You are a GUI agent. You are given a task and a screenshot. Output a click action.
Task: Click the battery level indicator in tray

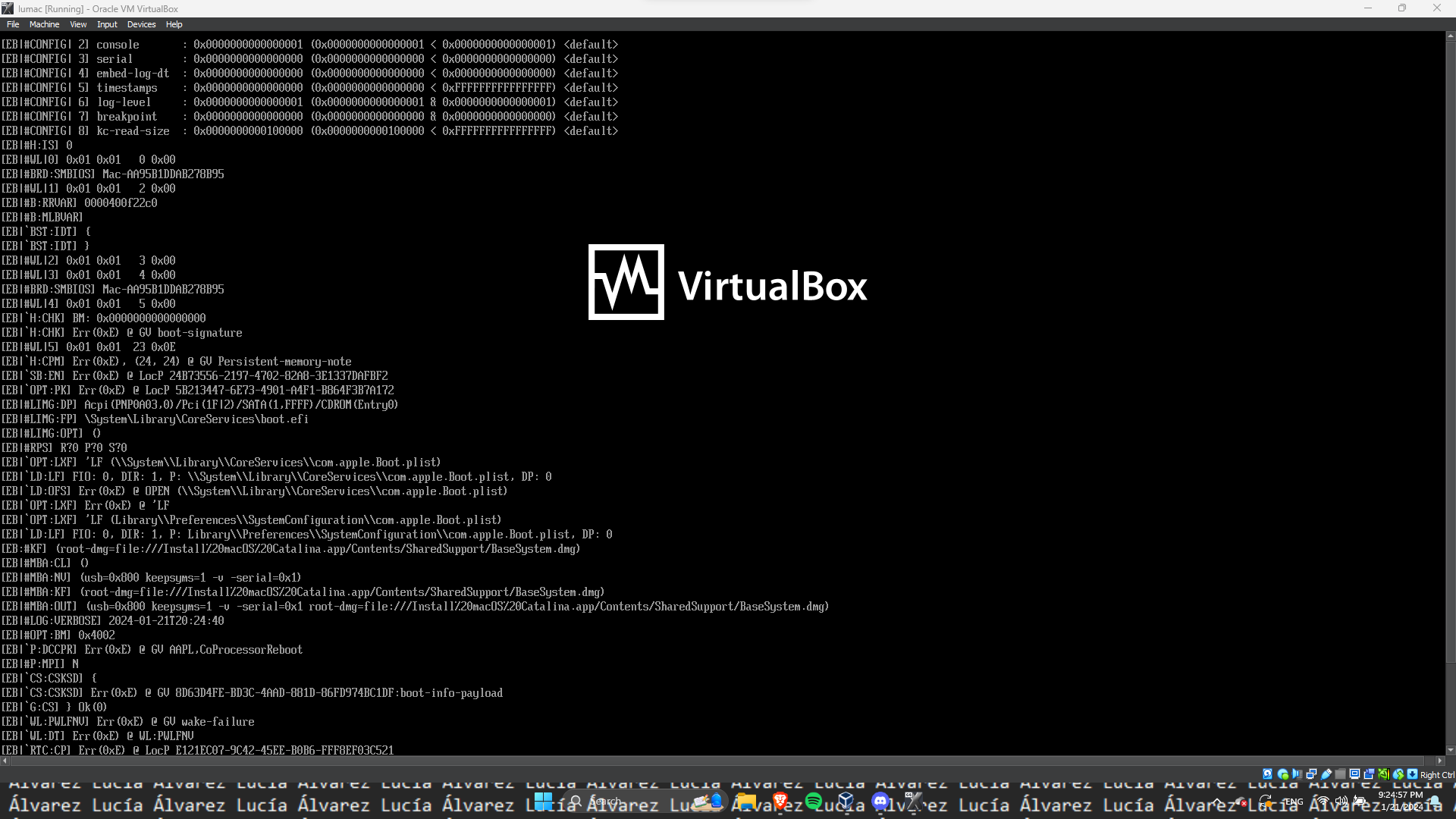point(1357,802)
